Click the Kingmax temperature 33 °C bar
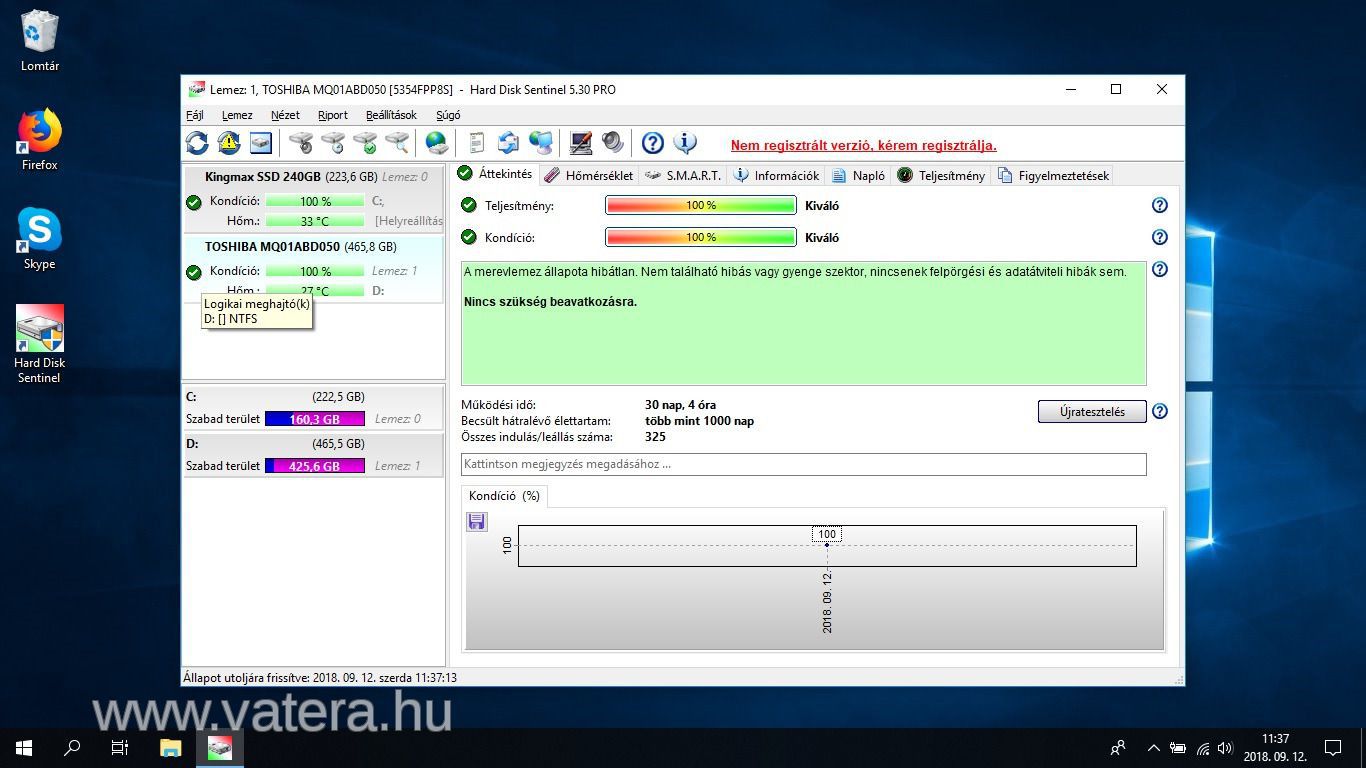Image resolution: width=1366 pixels, height=768 pixels. point(315,221)
